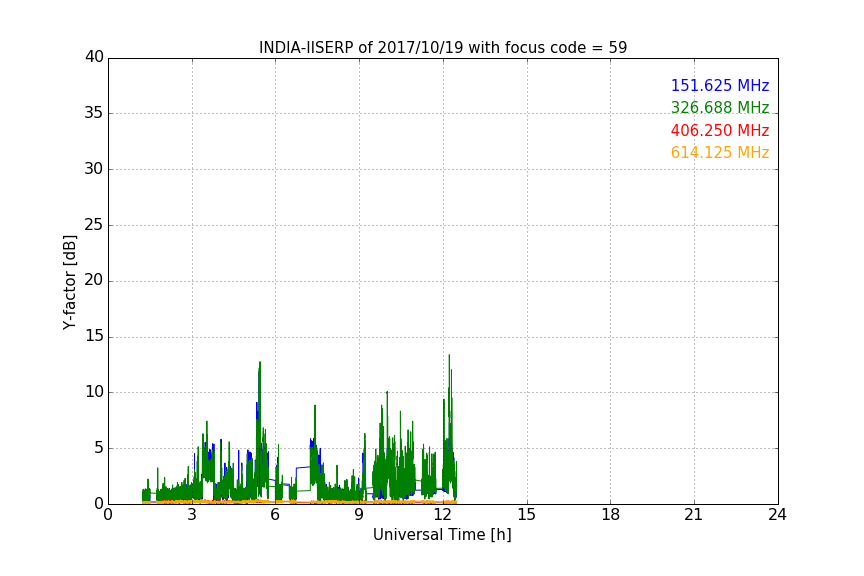Click the 'Y-factor [dB]' axis label
The width and height of the screenshot is (864, 576).
(x=69, y=282)
